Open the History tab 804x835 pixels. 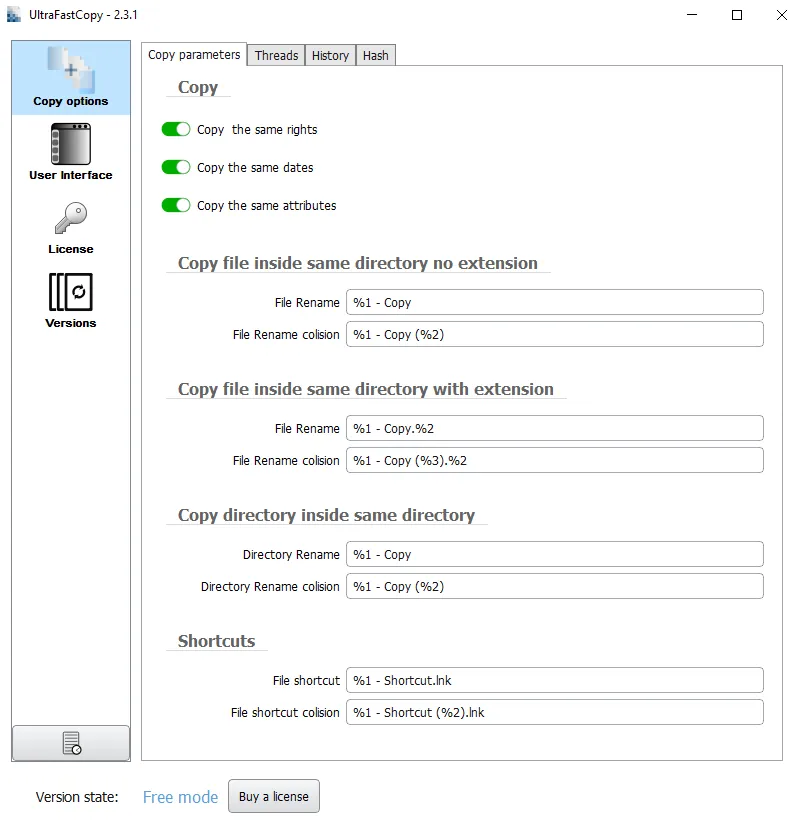pos(330,55)
